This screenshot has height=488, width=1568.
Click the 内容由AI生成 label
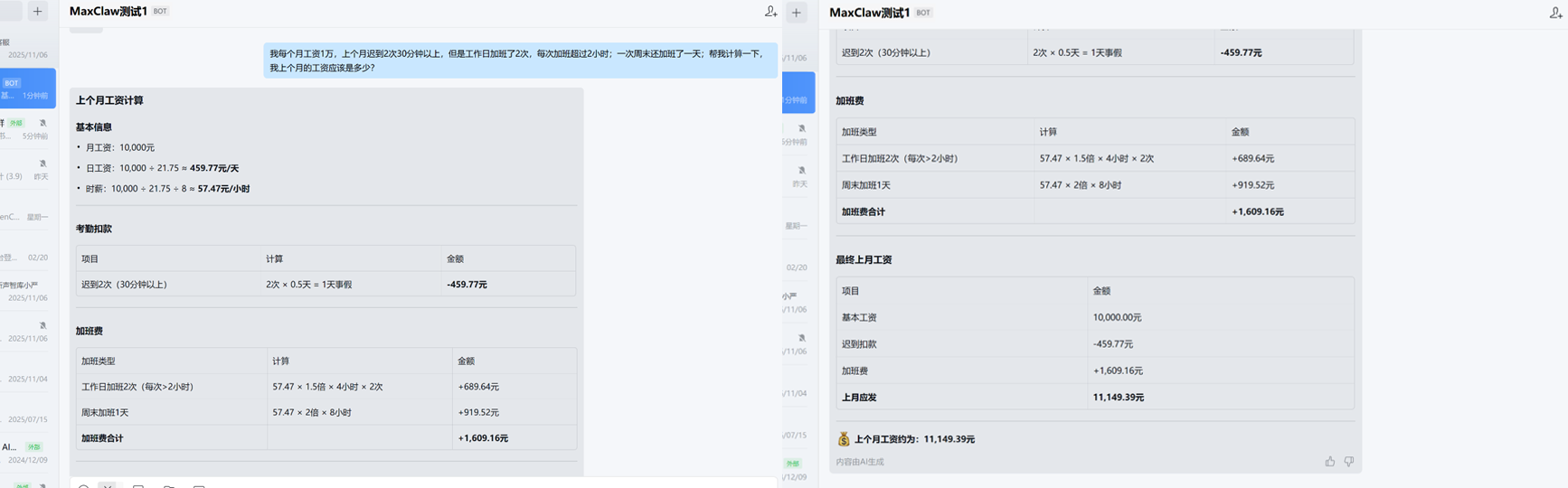coord(859,462)
